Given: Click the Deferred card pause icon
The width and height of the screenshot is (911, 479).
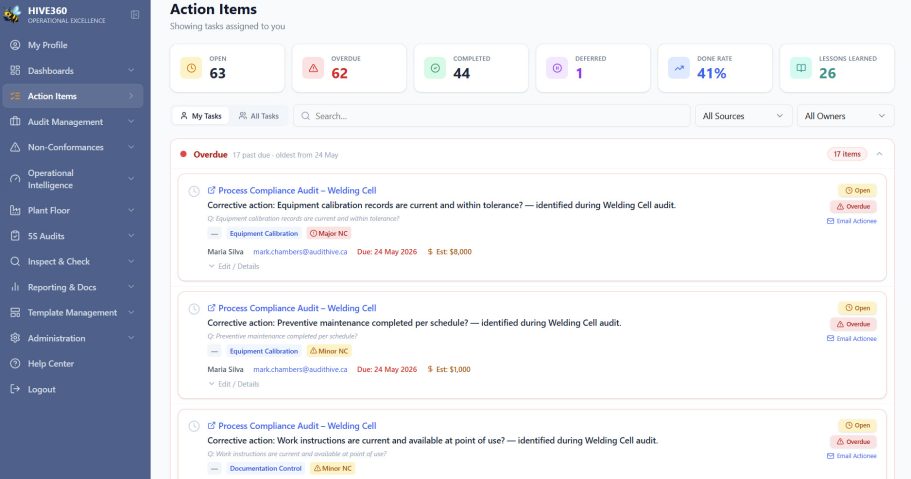Looking at the screenshot, I should pyautogui.click(x=557, y=68).
